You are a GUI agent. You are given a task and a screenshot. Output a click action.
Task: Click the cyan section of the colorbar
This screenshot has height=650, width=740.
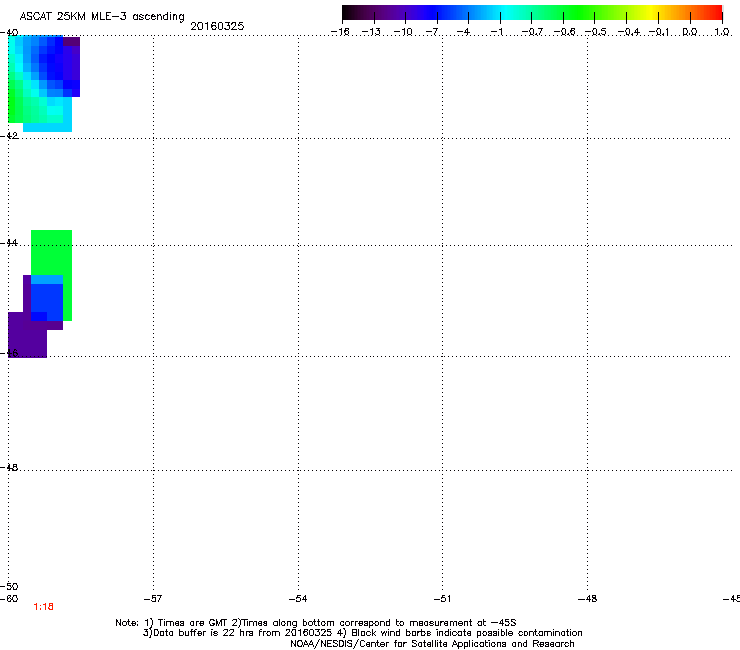505,13
